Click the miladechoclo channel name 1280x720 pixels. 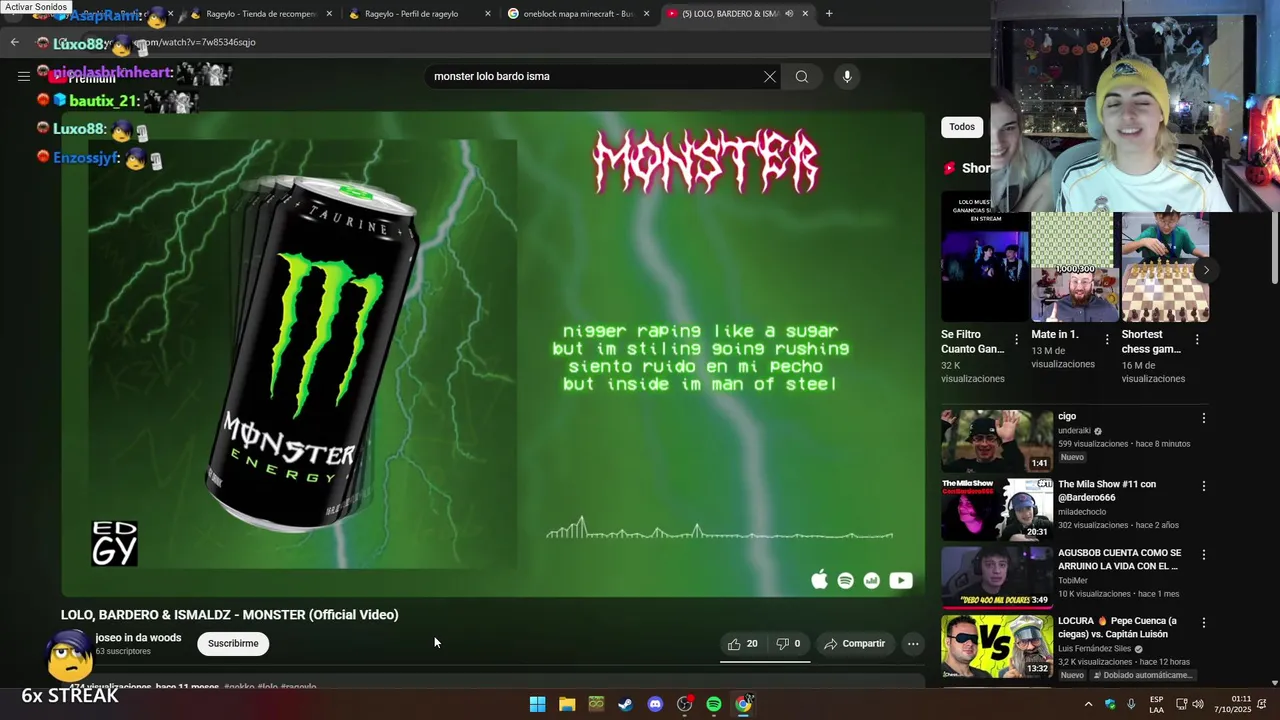(x=1080, y=512)
